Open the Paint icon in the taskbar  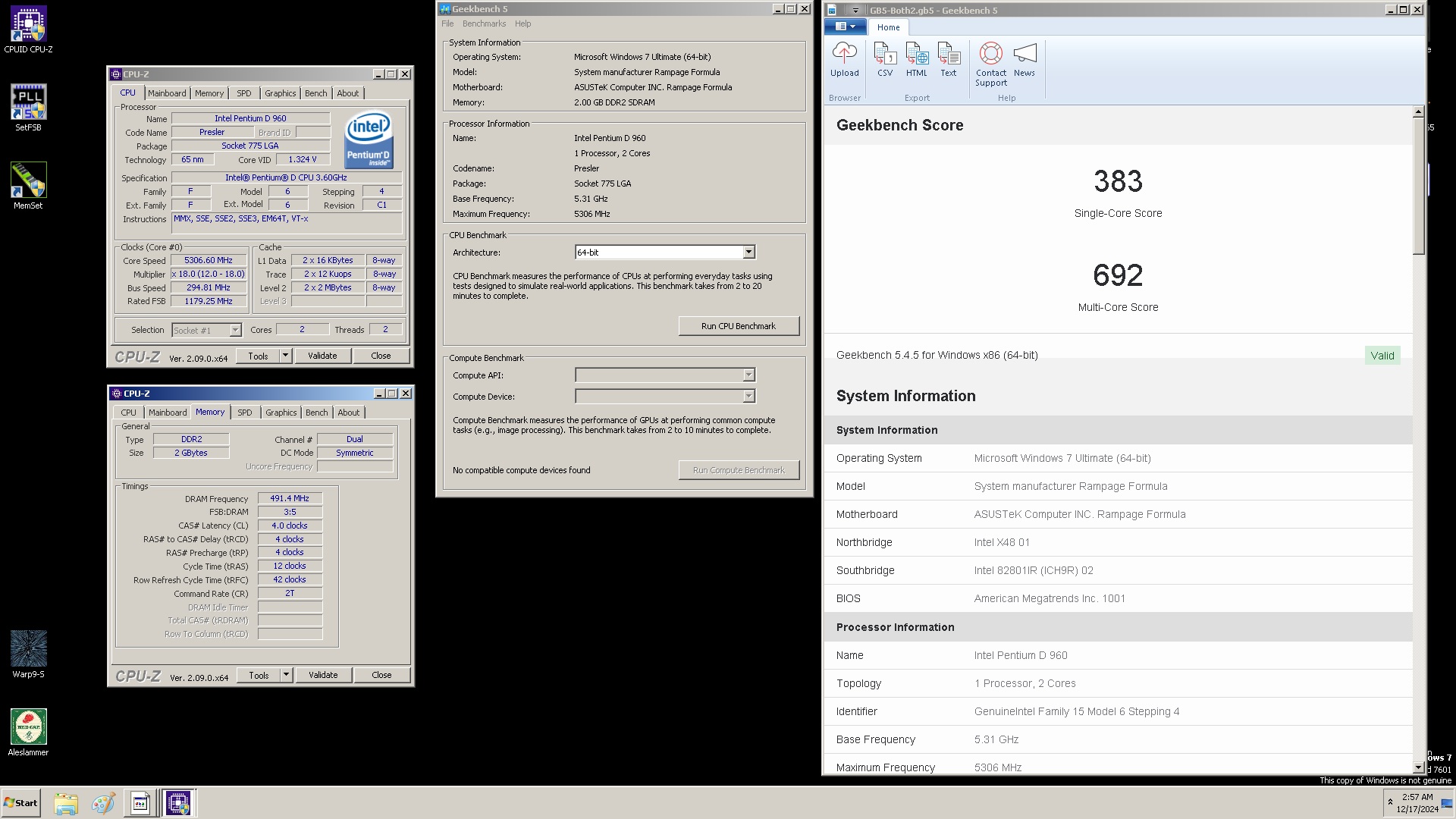(103, 803)
